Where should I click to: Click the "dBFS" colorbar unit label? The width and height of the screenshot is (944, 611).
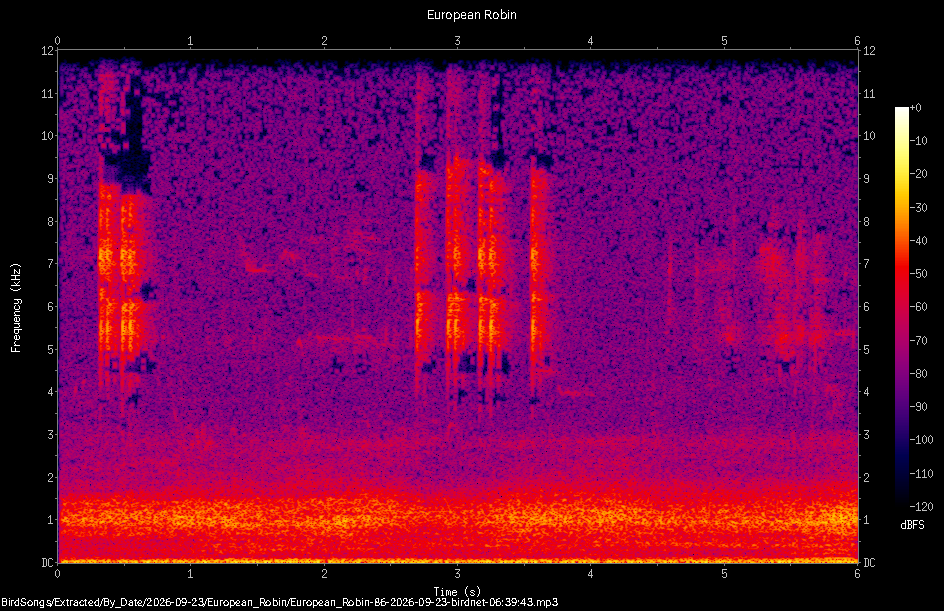coord(913,525)
